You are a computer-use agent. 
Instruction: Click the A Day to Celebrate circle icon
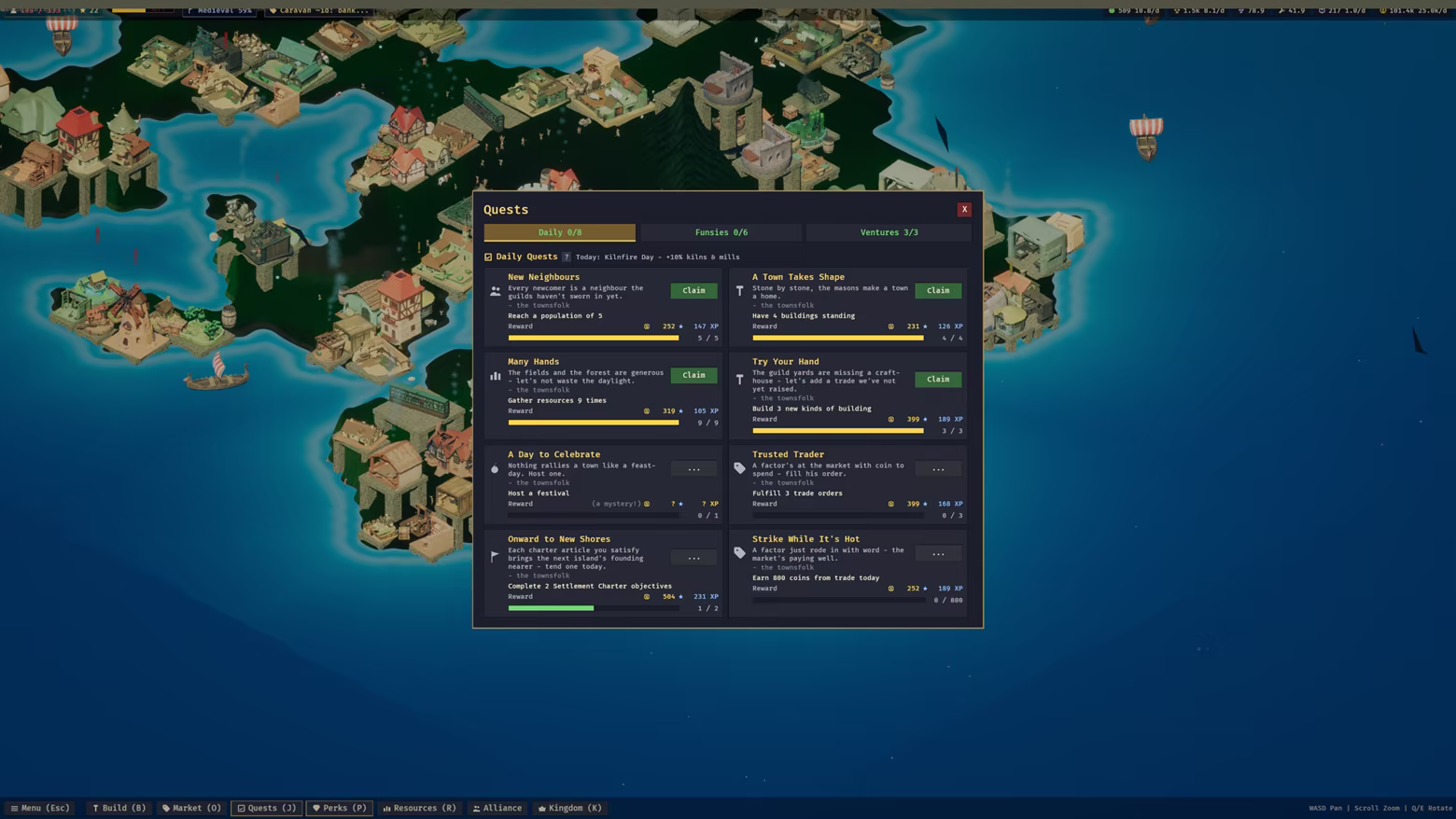pos(496,469)
